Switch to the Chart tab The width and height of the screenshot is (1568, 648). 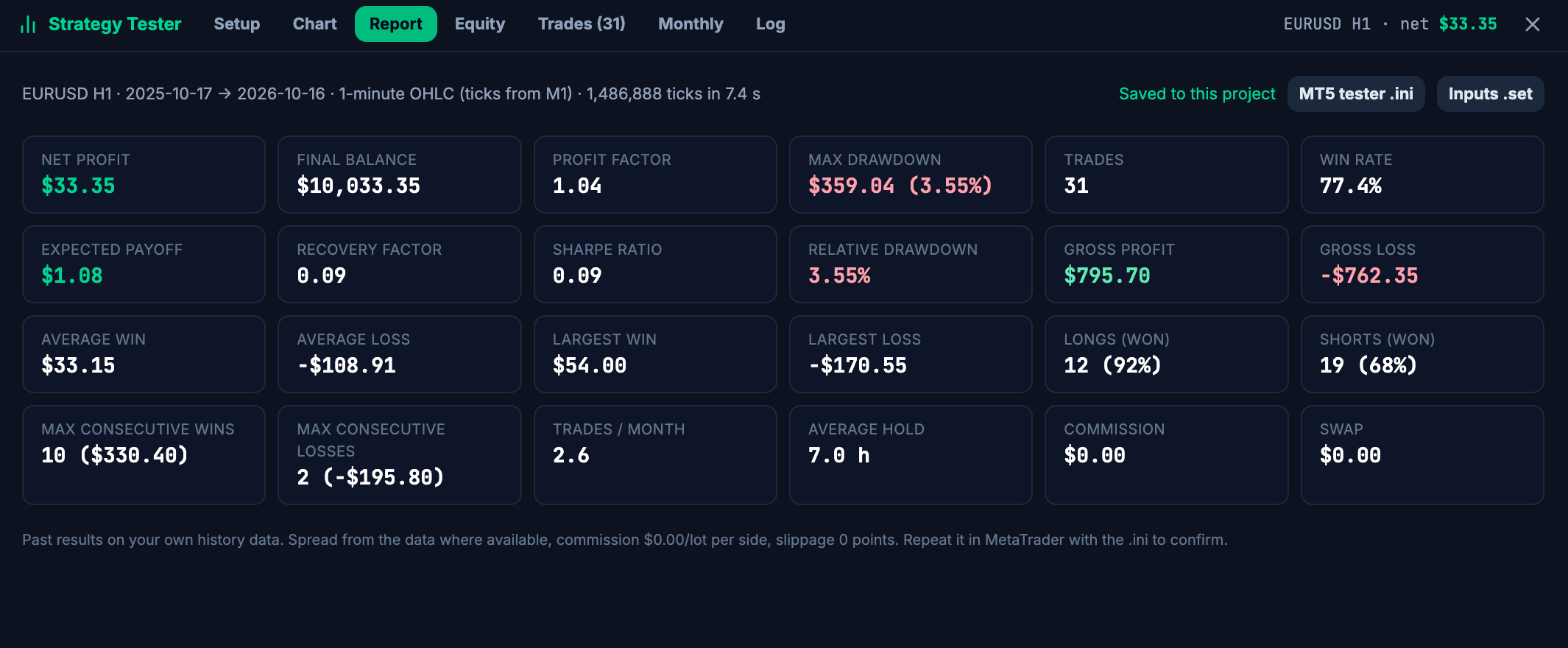point(315,24)
